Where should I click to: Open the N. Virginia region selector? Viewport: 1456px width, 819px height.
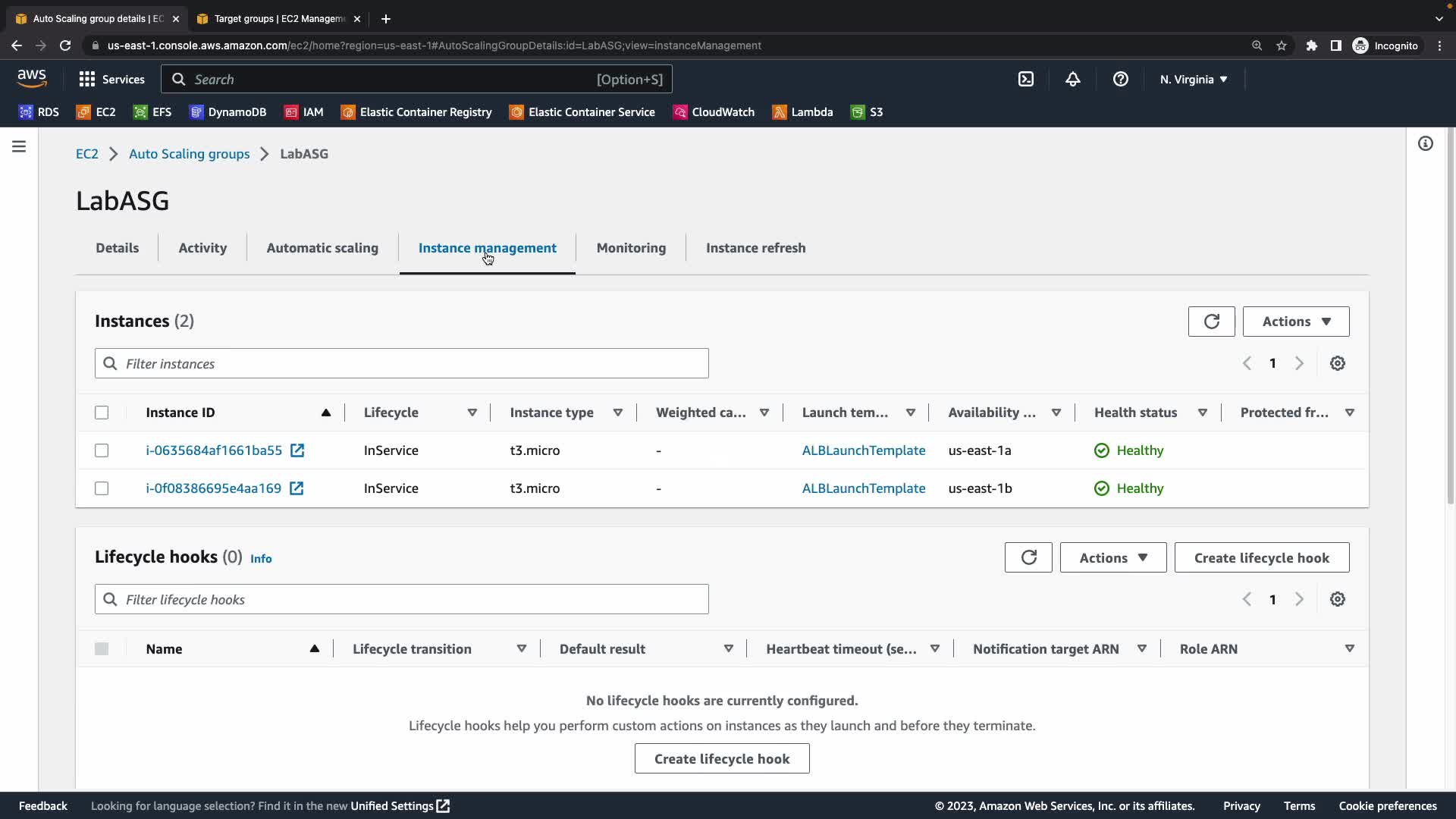(1193, 80)
